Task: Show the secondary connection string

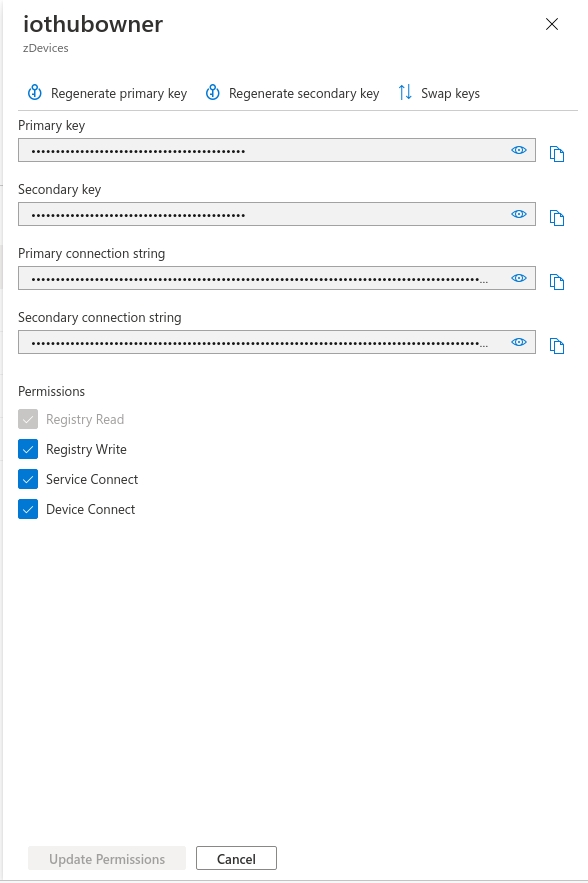Action: coord(519,342)
